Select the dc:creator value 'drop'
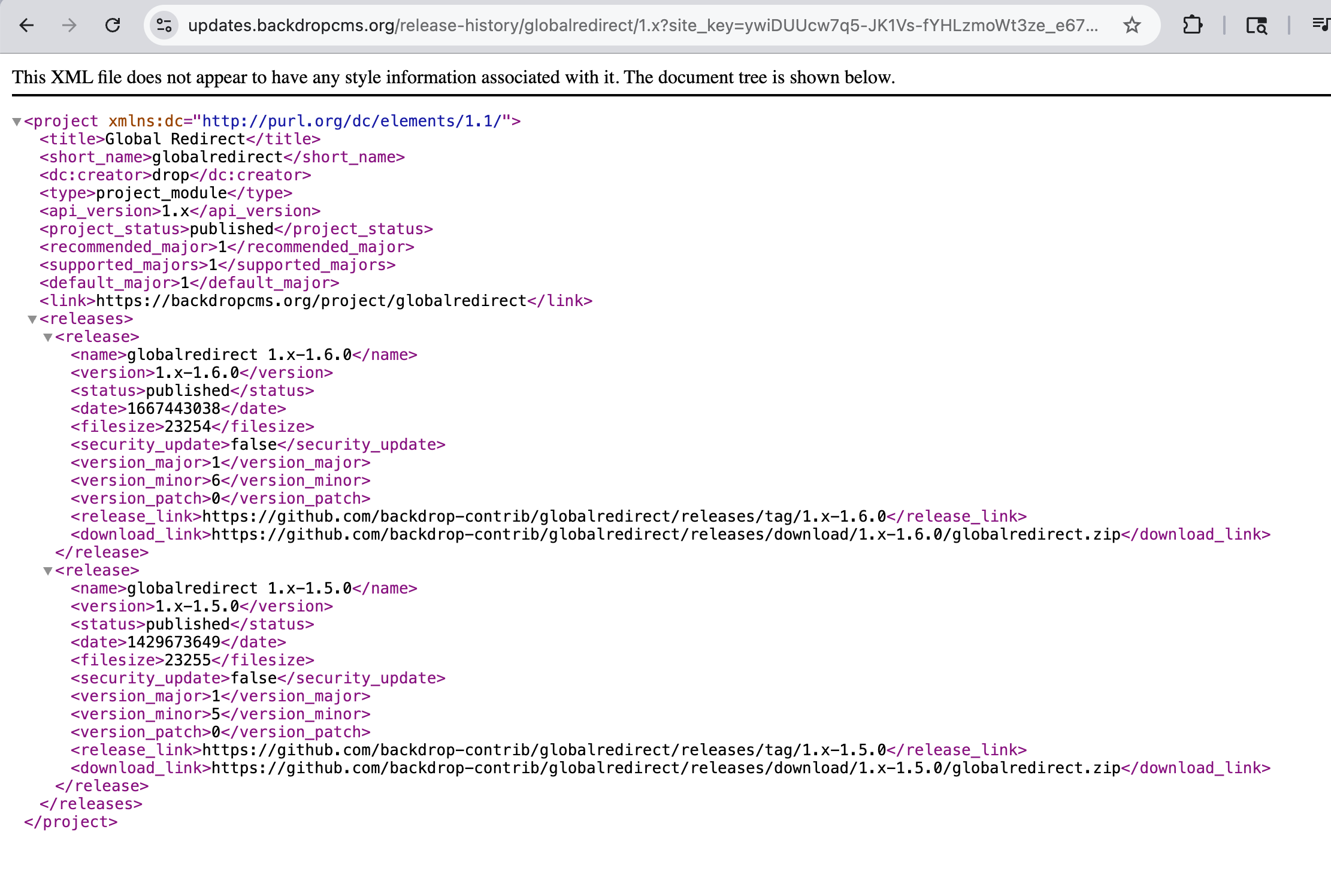 [x=171, y=175]
